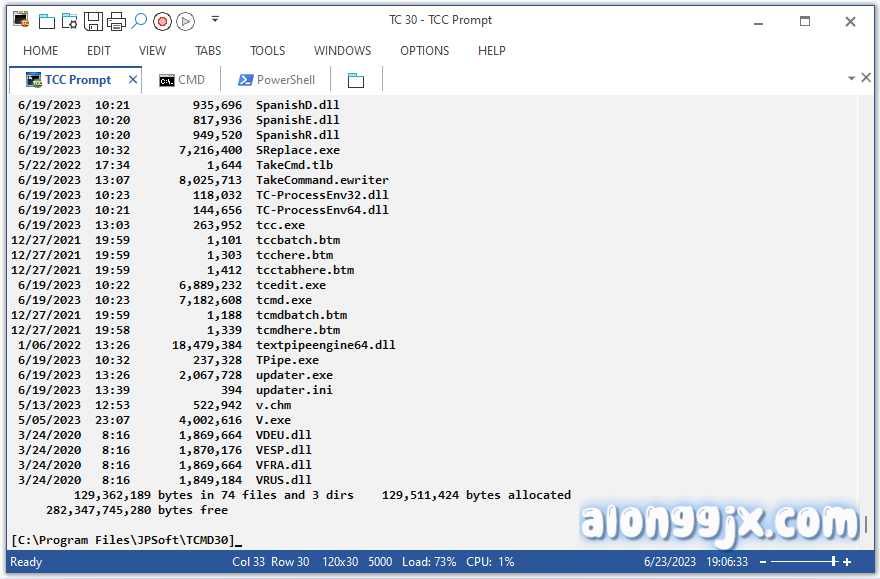Image resolution: width=880 pixels, height=579 pixels.
Task: Open the OPTIONS menu
Action: pos(424,51)
